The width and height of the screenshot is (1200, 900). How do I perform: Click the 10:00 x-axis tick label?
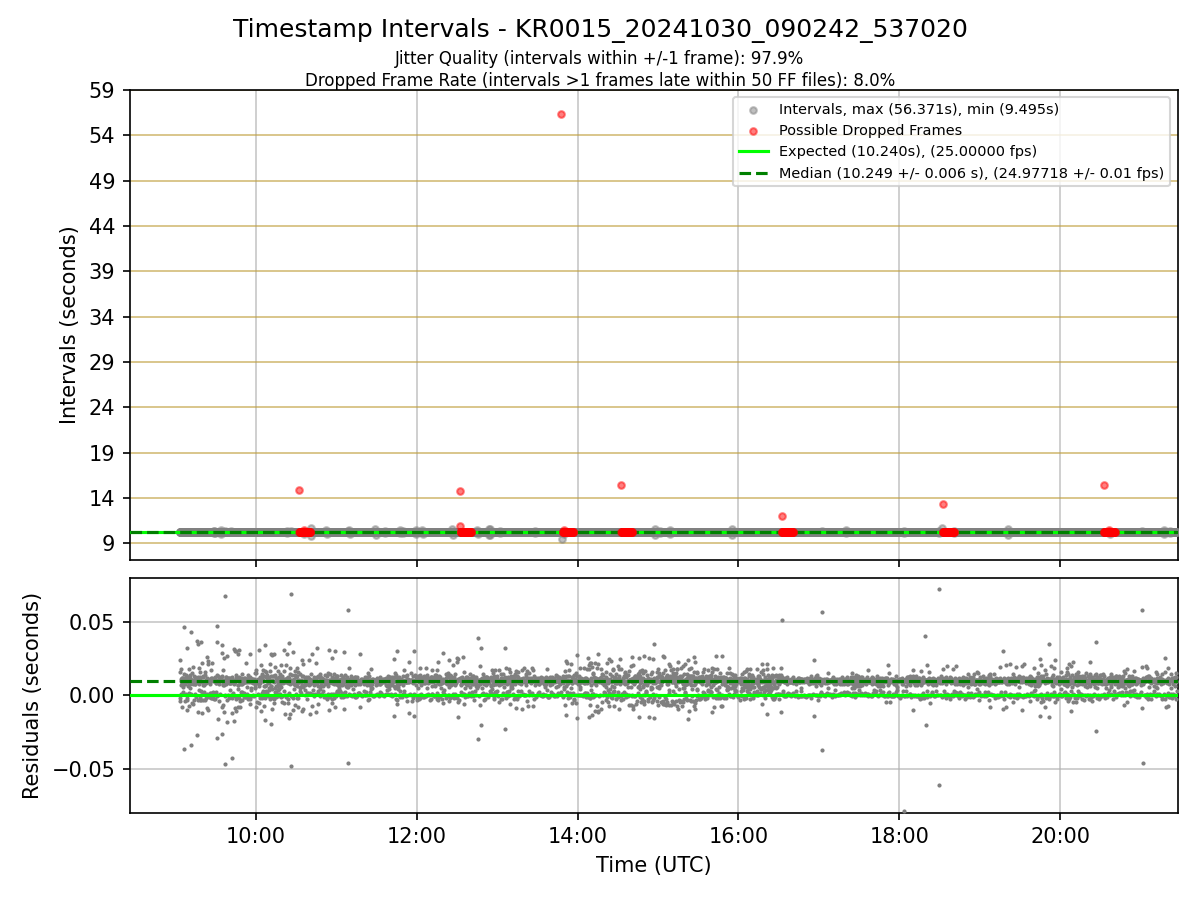tap(256, 837)
